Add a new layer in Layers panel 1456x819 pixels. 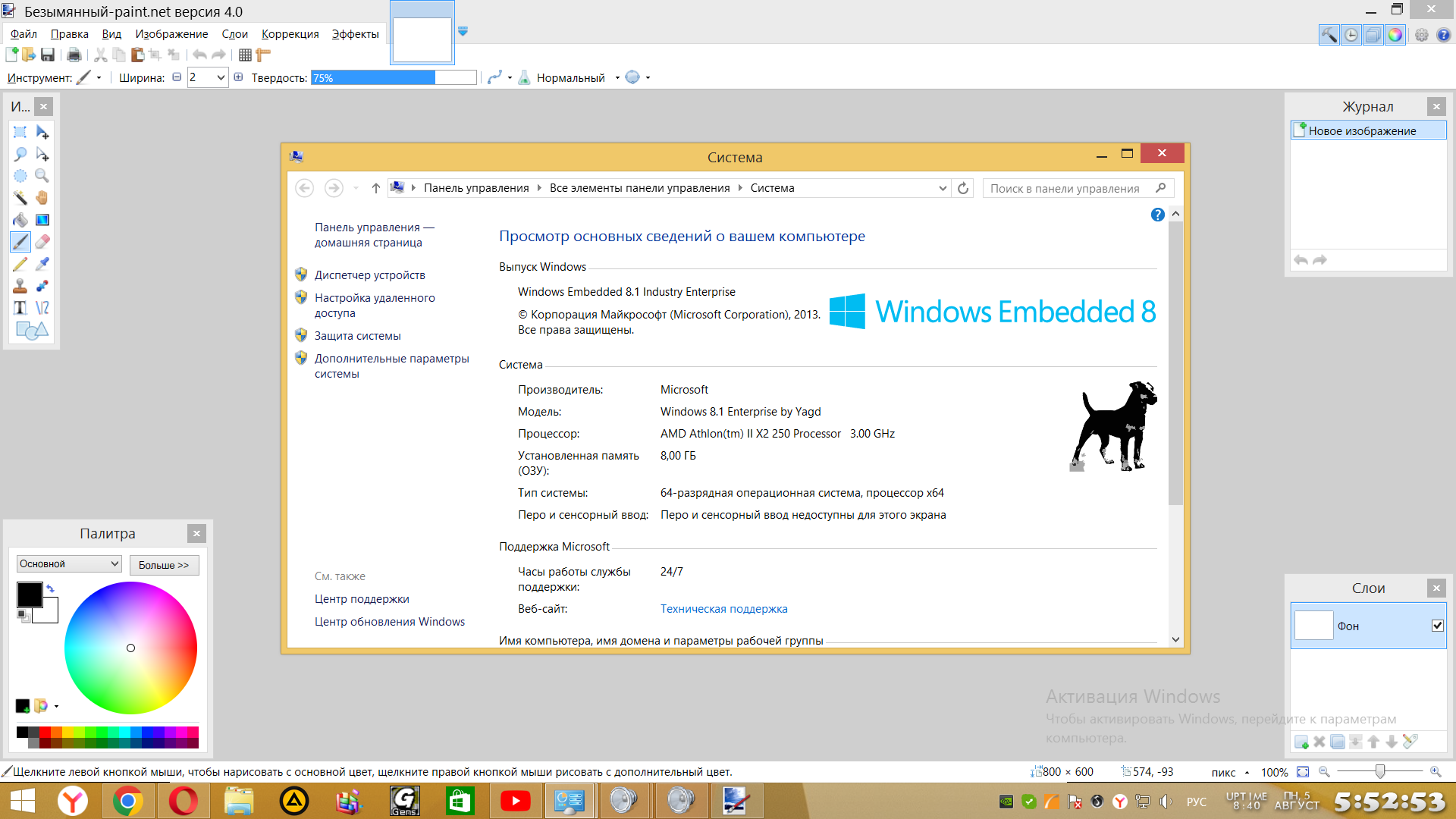1301,742
